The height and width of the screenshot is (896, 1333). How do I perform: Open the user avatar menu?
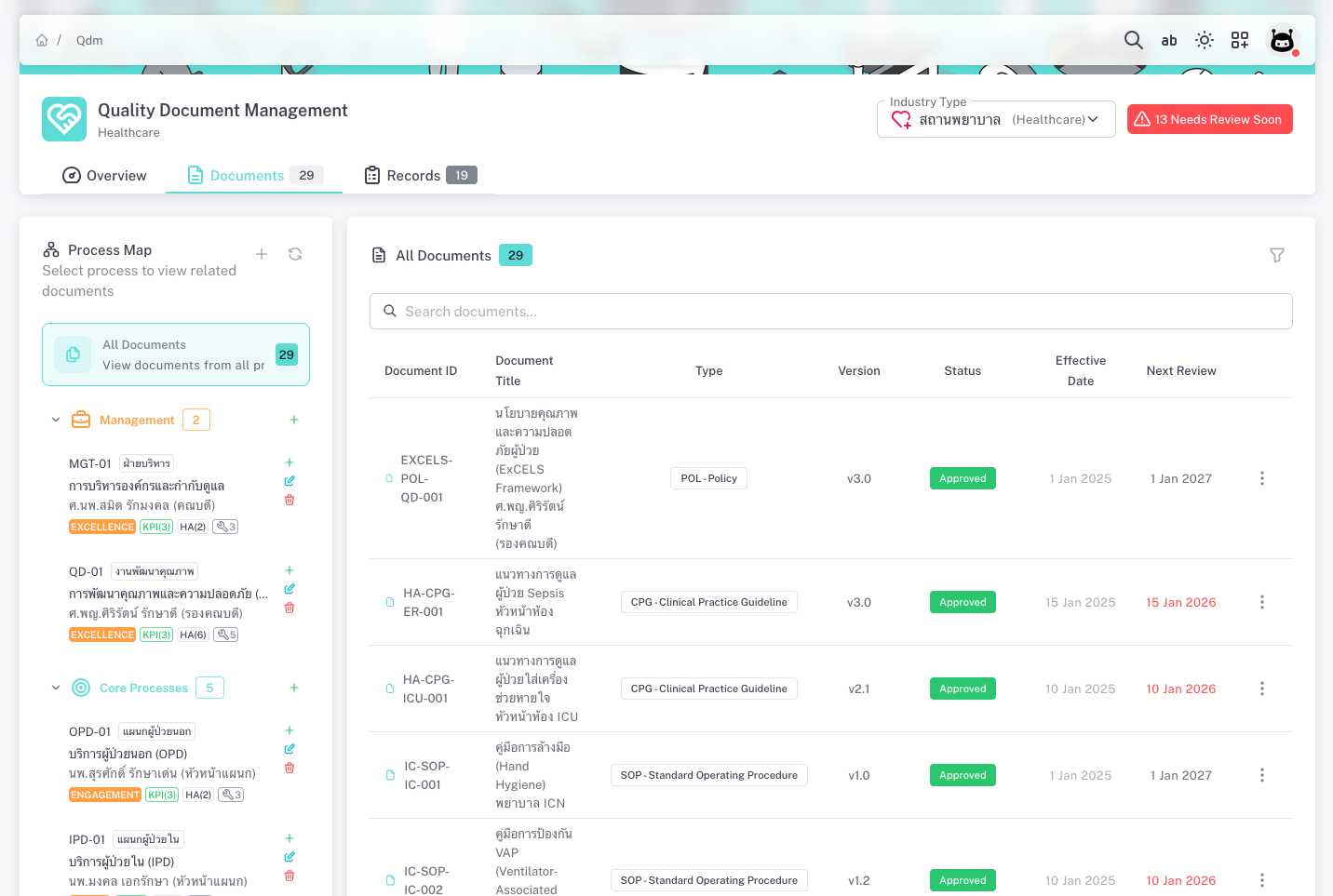click(1282, 40)
